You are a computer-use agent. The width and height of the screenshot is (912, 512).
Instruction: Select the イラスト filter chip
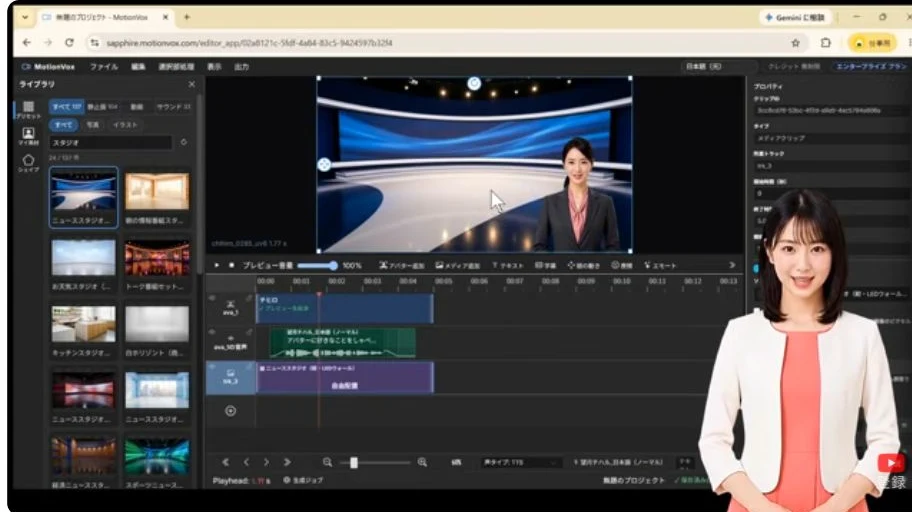125,125
